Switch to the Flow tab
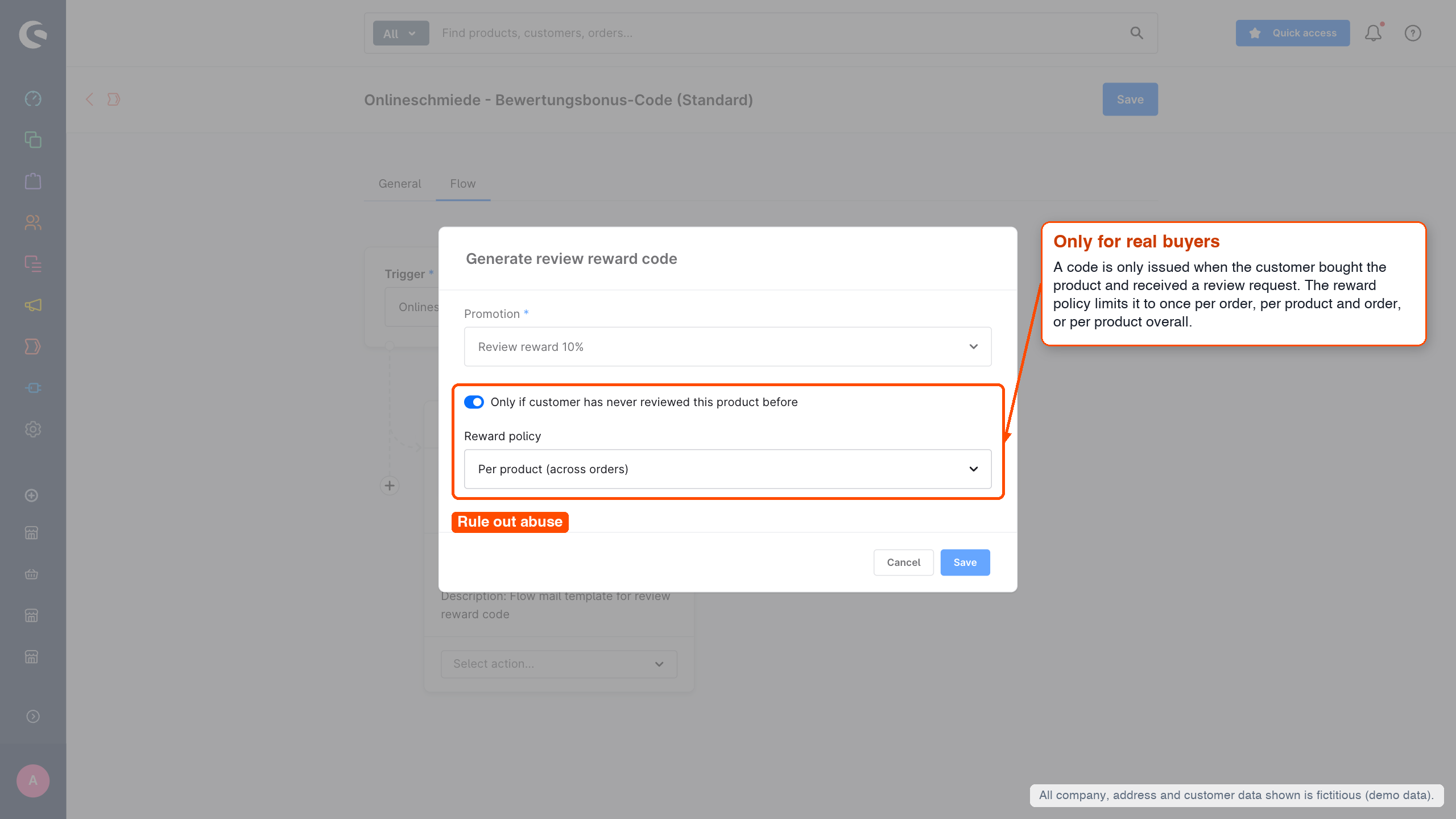 [x=463, y=184]
